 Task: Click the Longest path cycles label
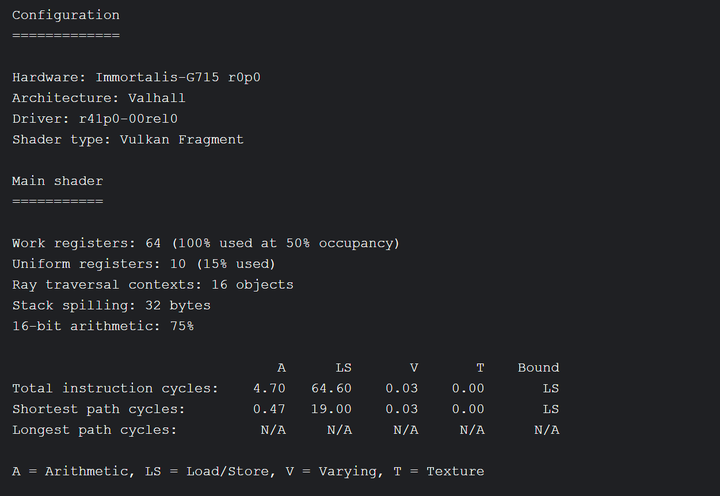tap(94, 430)
